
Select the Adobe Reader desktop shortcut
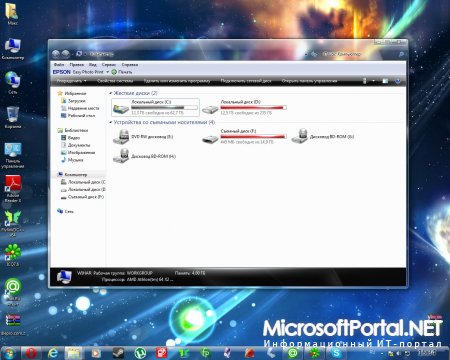point(13,189)
